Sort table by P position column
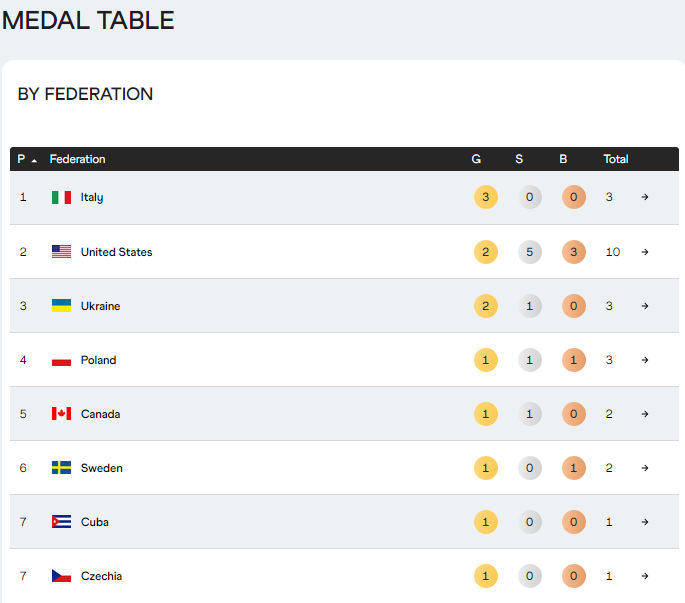This screenshot has width=685, height=603. (x=26, y=159)
